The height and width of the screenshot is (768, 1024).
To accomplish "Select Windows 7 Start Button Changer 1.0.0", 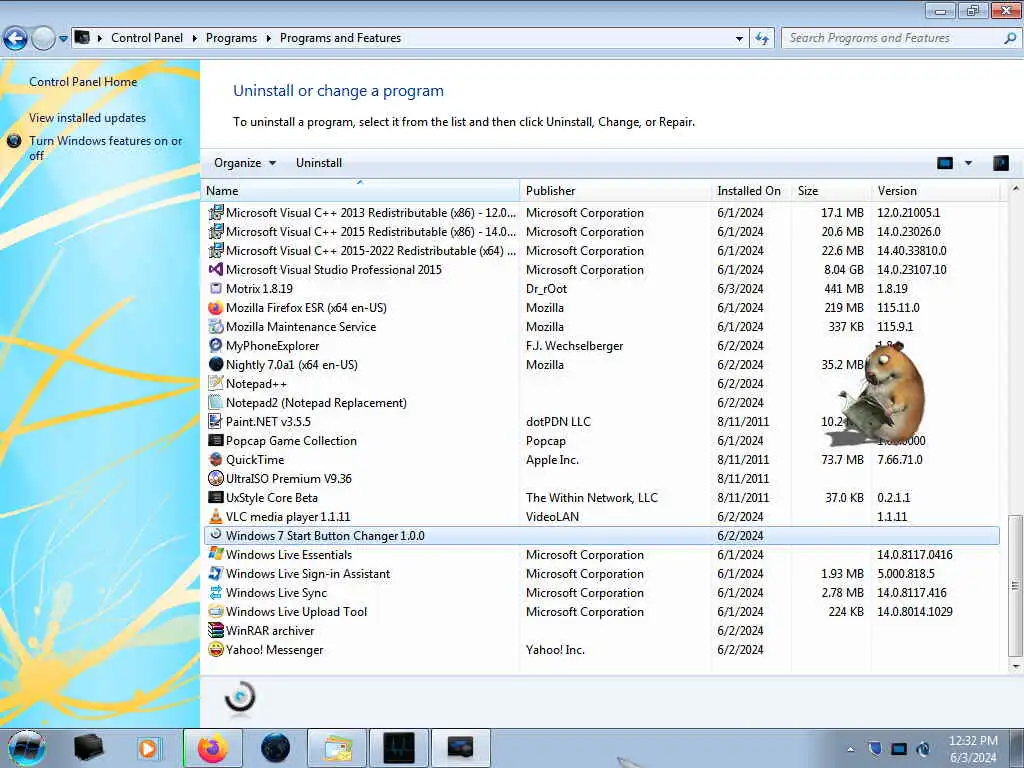I will coord(602,536).
